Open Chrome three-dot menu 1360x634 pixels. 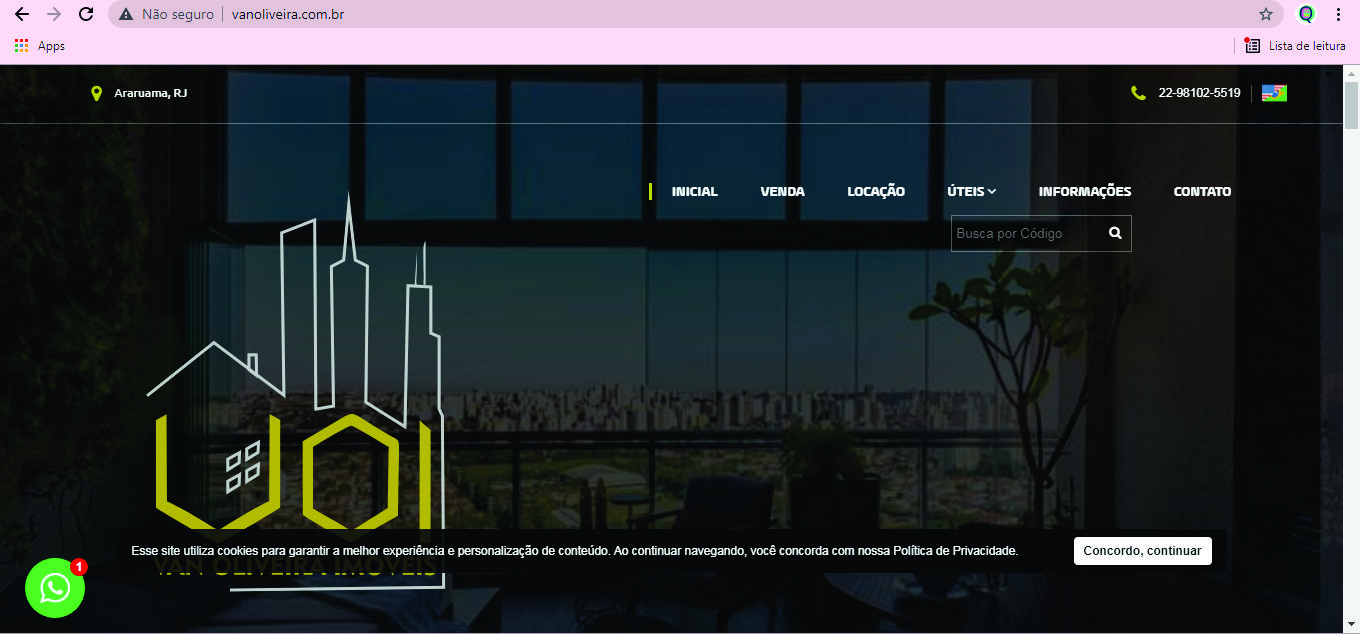[x=1338, y=14]
